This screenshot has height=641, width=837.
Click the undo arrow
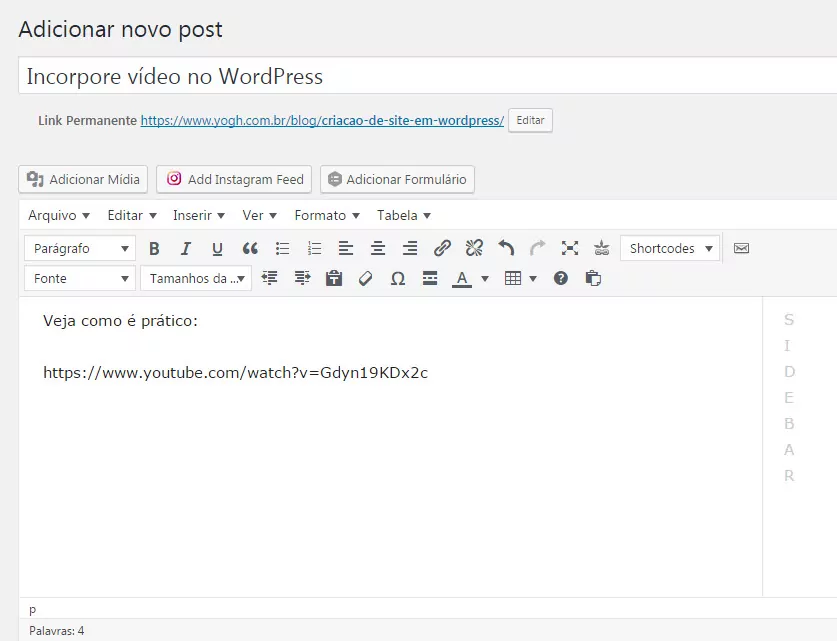pos(506,249)
